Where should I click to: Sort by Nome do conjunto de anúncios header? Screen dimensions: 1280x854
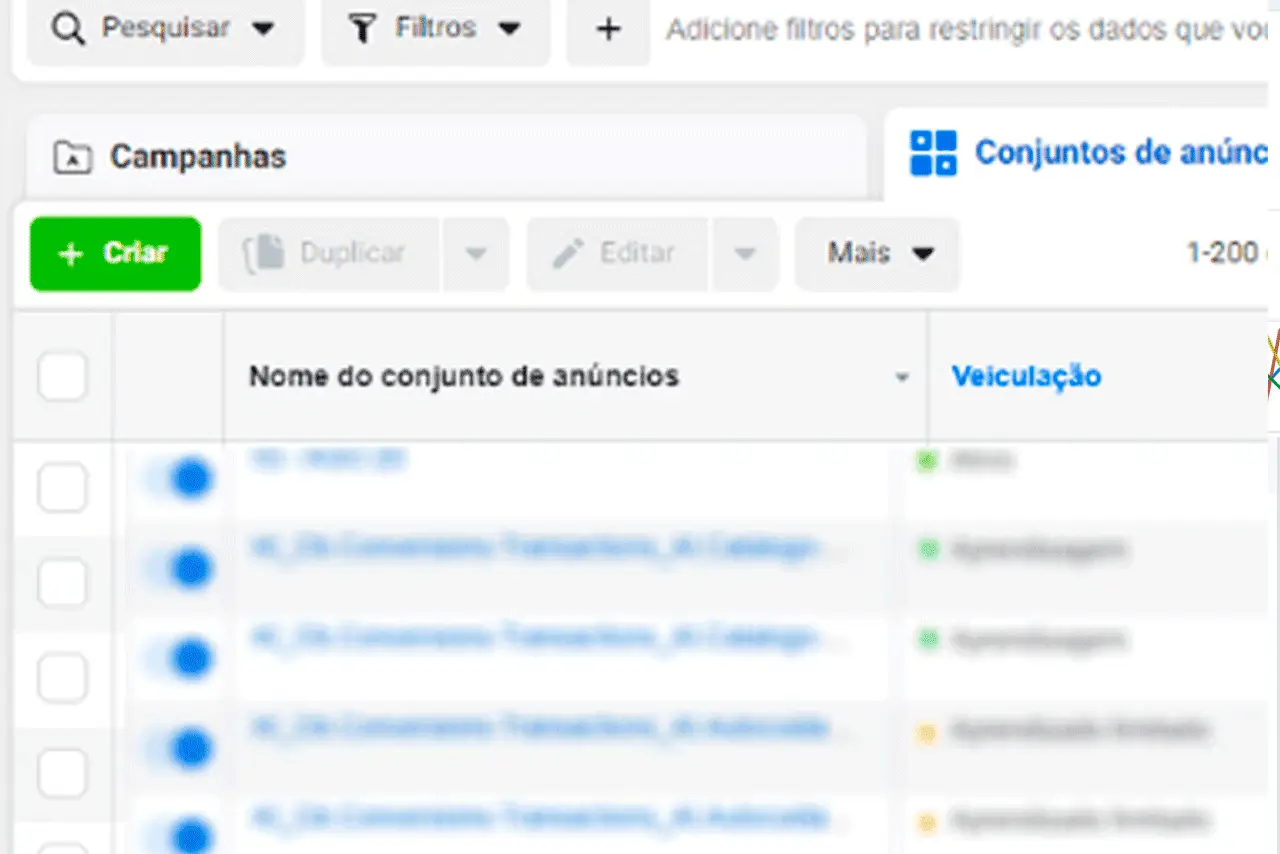464,377
